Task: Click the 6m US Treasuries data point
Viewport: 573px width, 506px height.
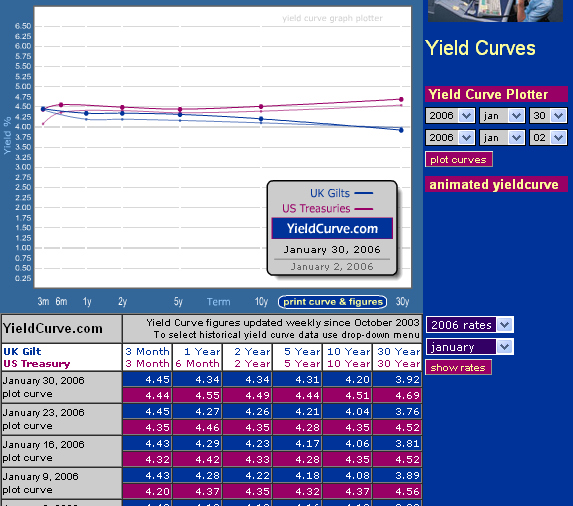Action: click(61, 105)
